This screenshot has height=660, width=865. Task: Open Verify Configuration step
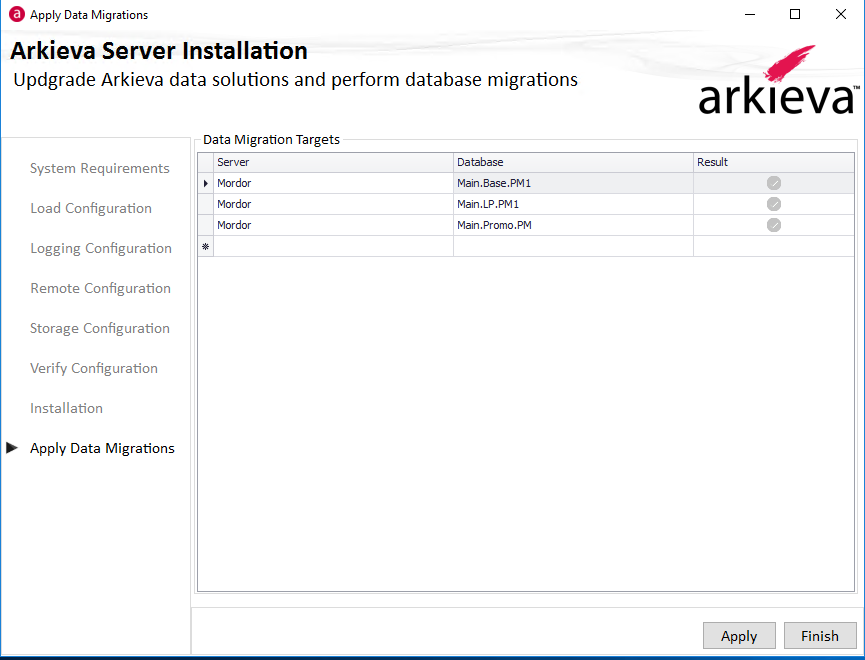[94, 368]
